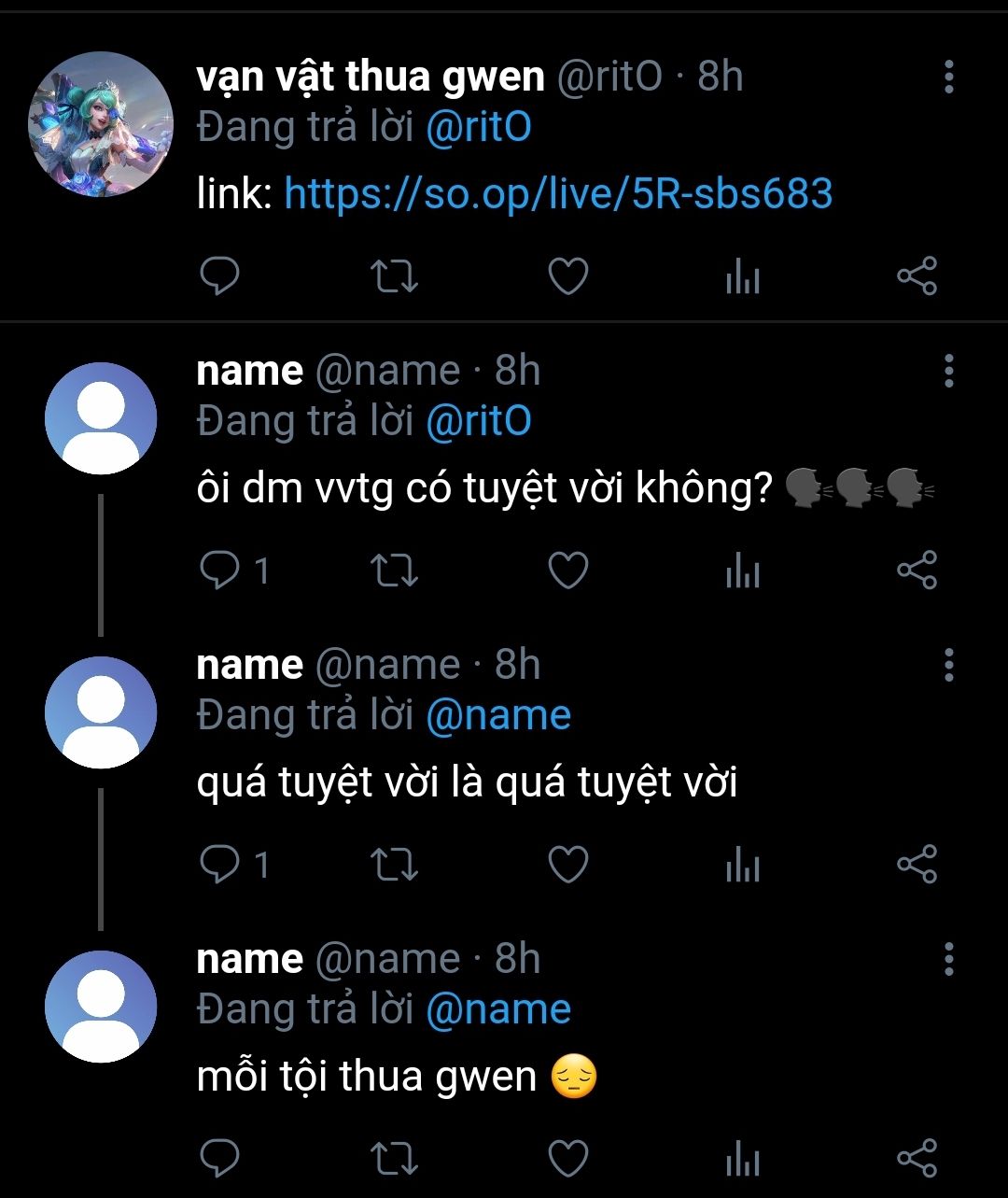Screen dimensions: 1008x1198
Task: Click the @name mention in the last tweet
Action: [498, 1009]
